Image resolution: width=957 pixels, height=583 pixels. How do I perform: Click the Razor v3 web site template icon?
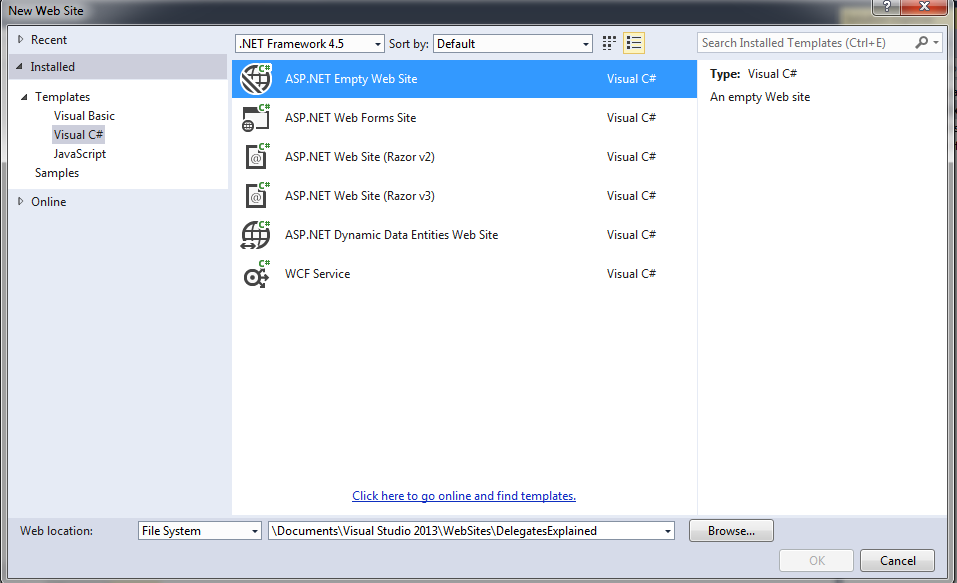click(257, 196)
